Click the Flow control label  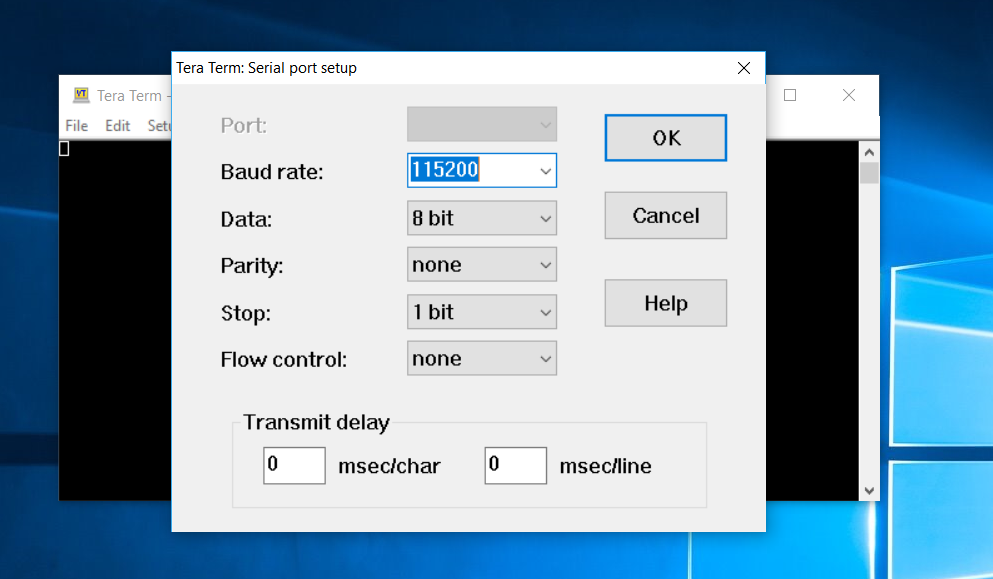[284, 359]
